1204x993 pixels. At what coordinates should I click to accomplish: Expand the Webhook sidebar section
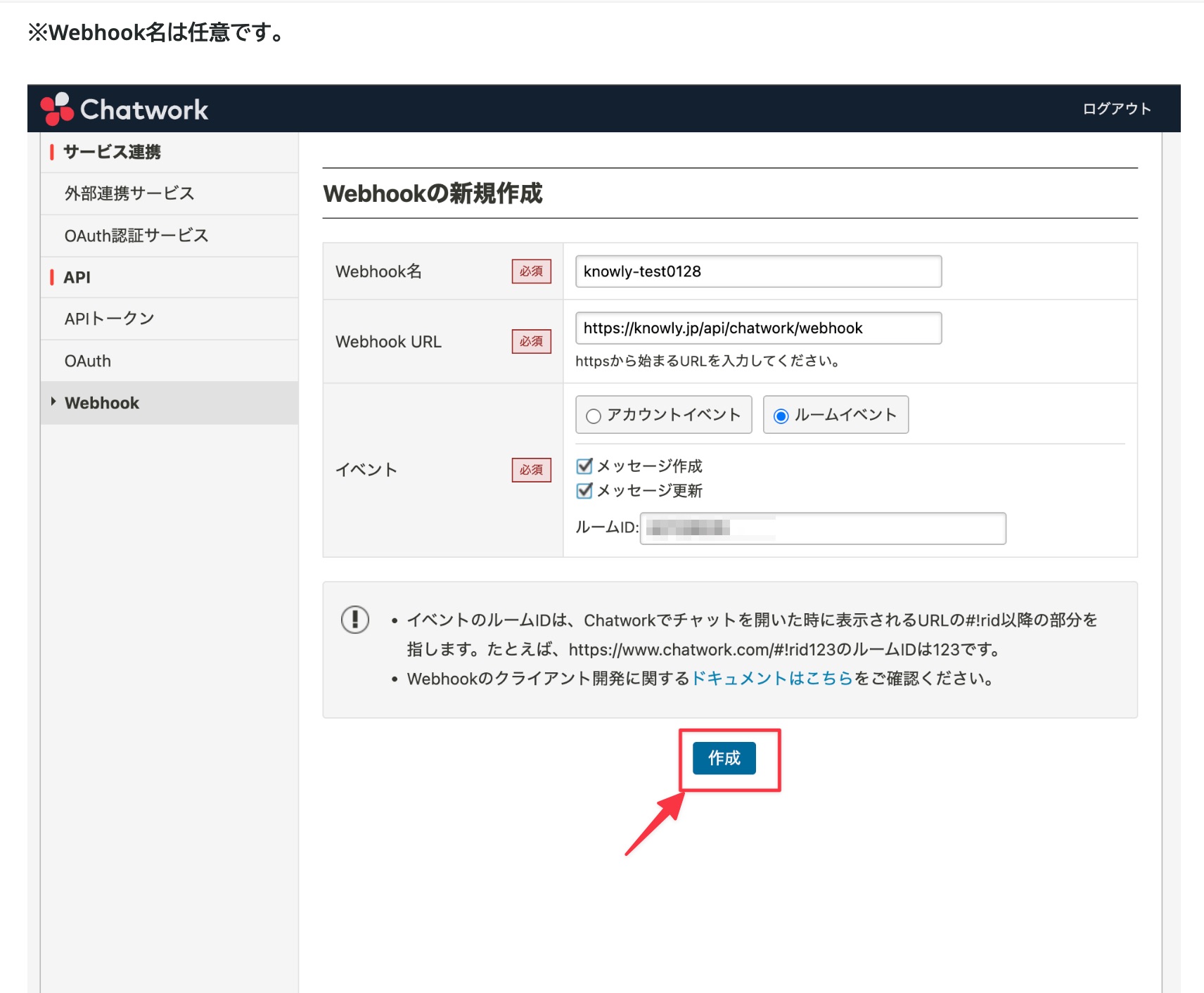pyautogui.click(x=101, y=402)
